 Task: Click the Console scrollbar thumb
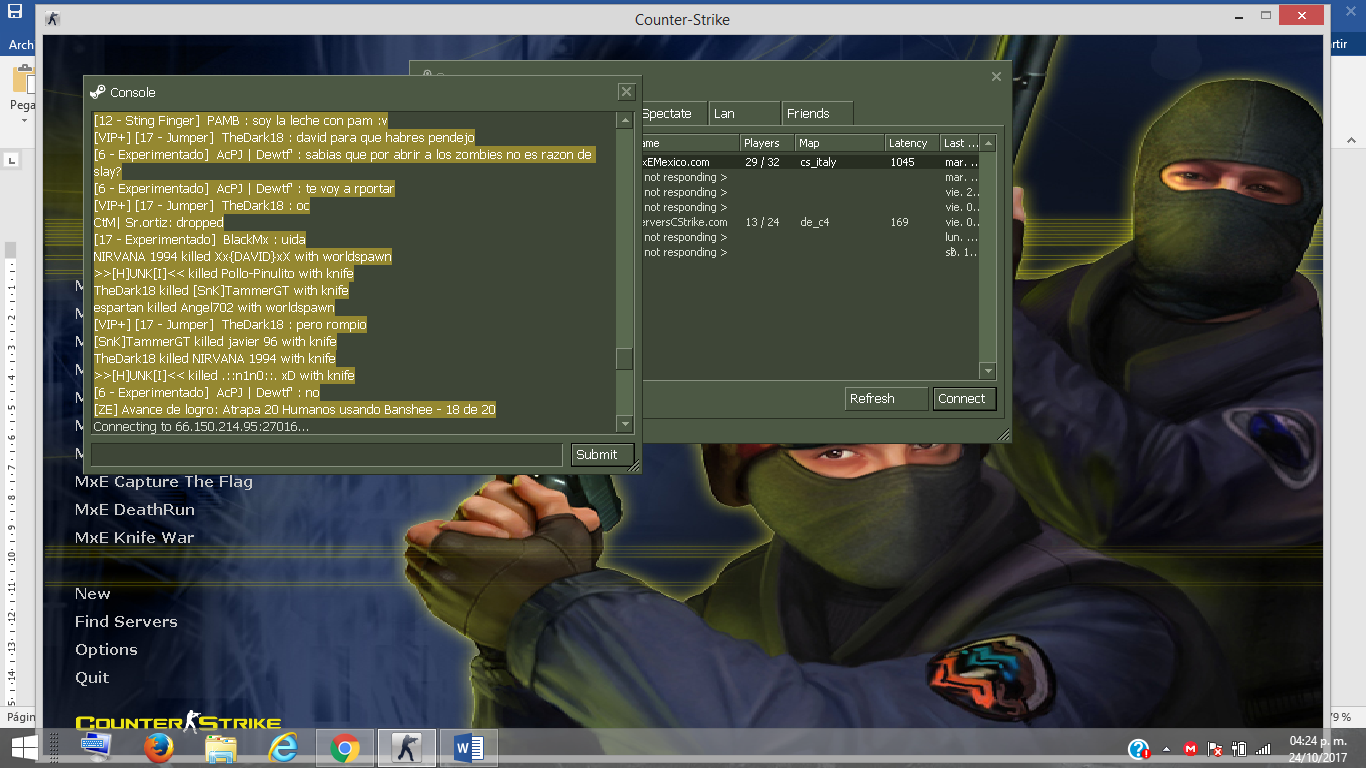coord(624,359)
